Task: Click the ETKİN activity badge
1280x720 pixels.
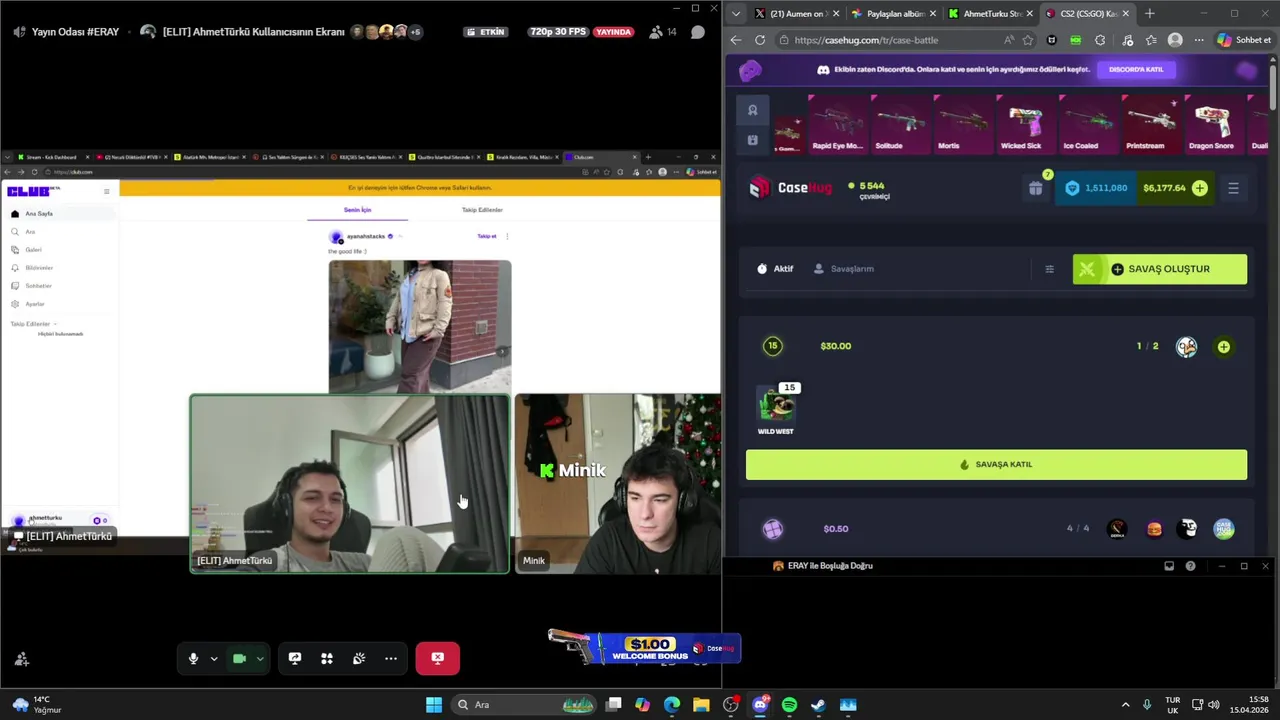Action: [486, 32]
